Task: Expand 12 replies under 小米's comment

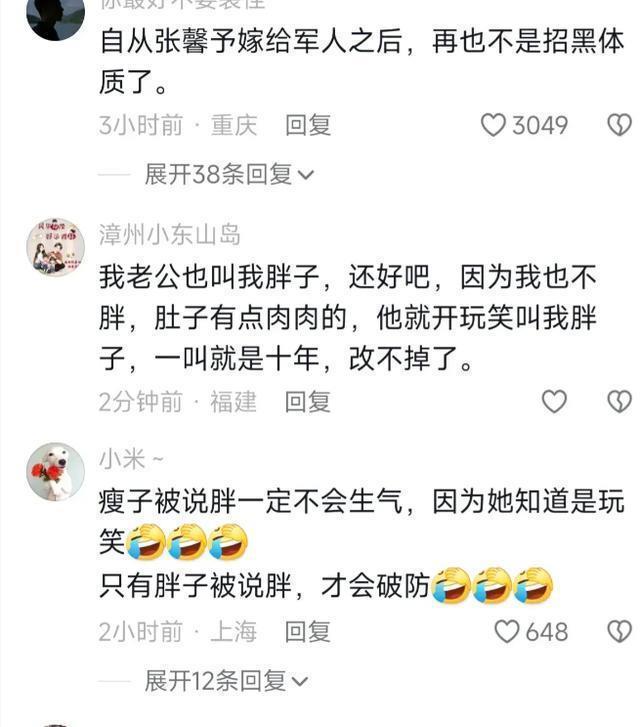Action: coord(226,681)
